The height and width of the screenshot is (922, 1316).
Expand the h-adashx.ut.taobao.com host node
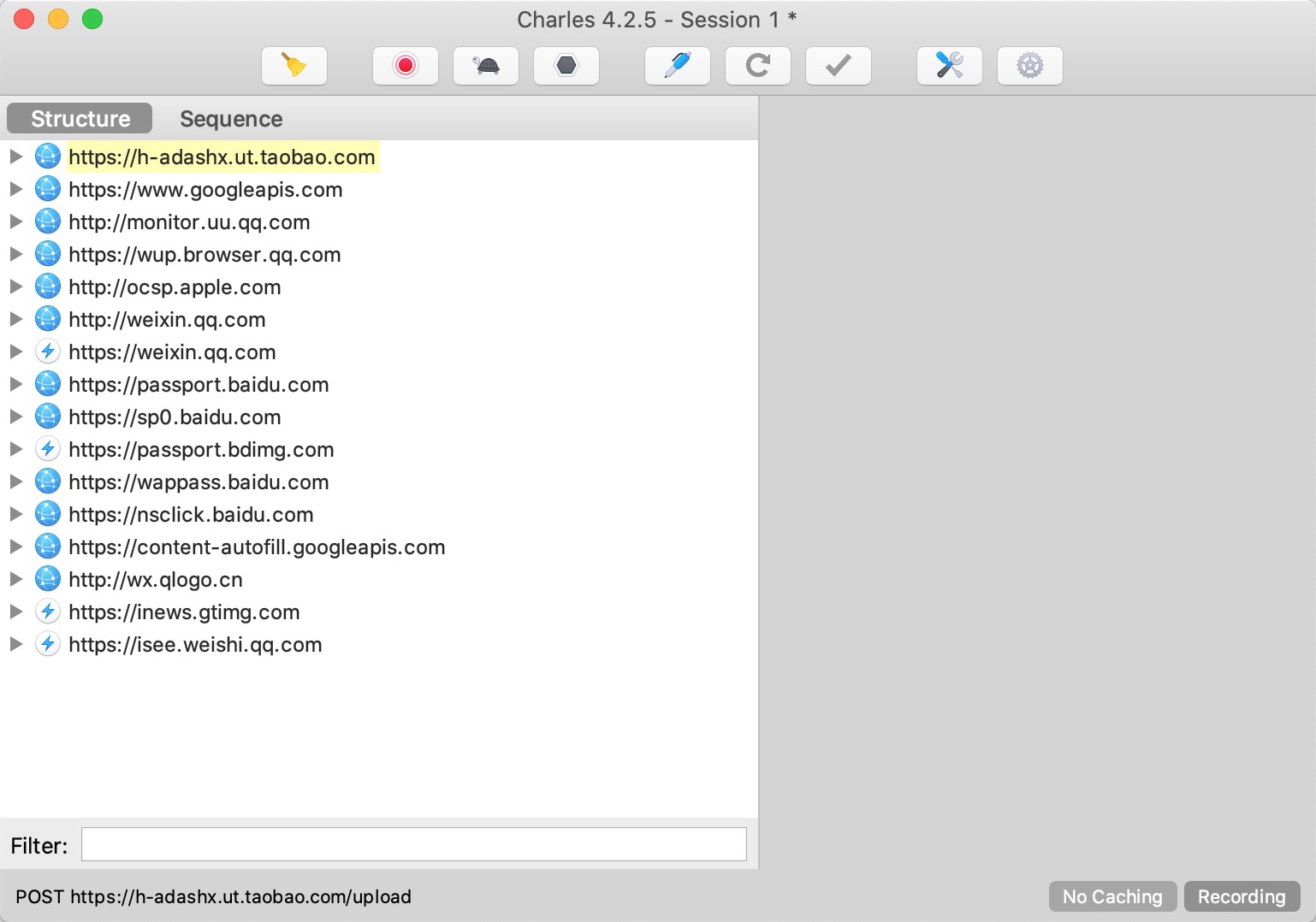[x=15, y=157]
